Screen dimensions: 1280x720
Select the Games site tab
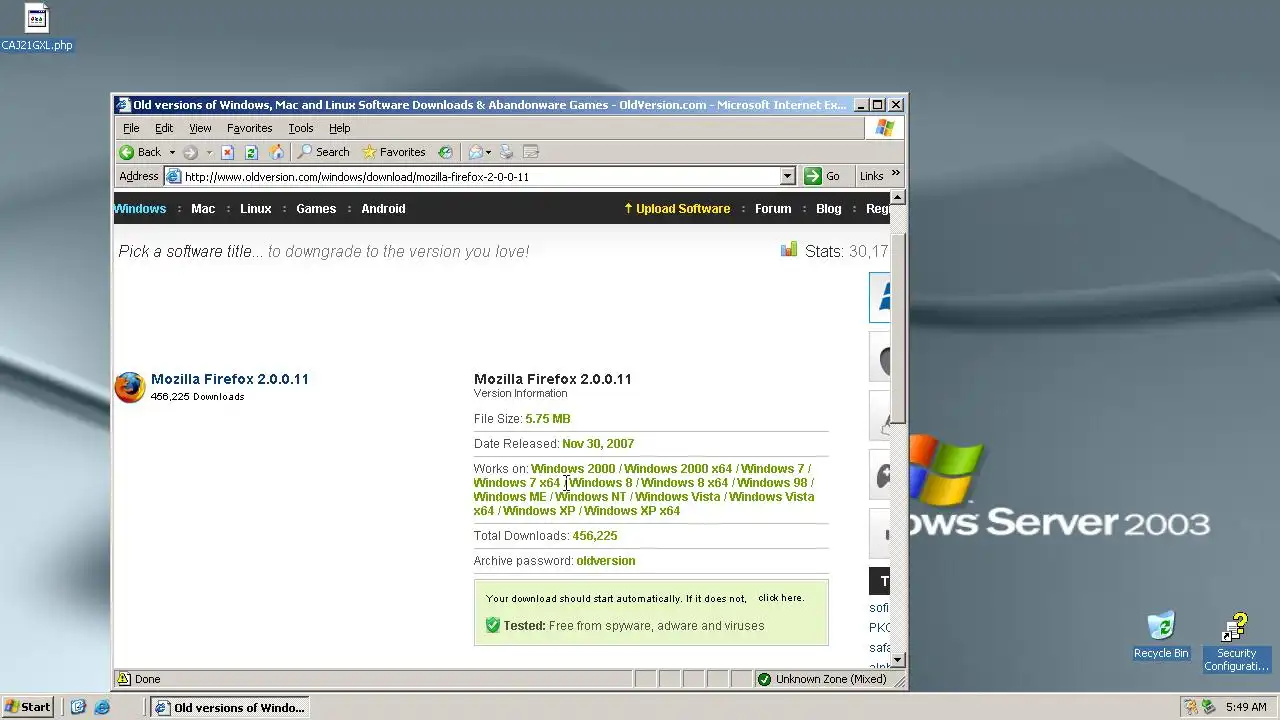pos(316,209)
